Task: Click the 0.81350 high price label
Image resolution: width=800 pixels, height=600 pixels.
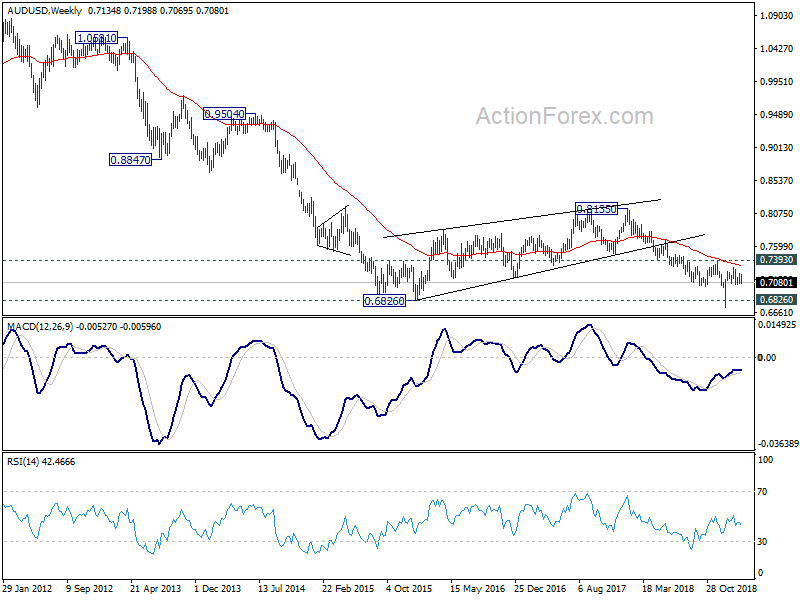Action: pyautogui.click(x=596, y=208)
